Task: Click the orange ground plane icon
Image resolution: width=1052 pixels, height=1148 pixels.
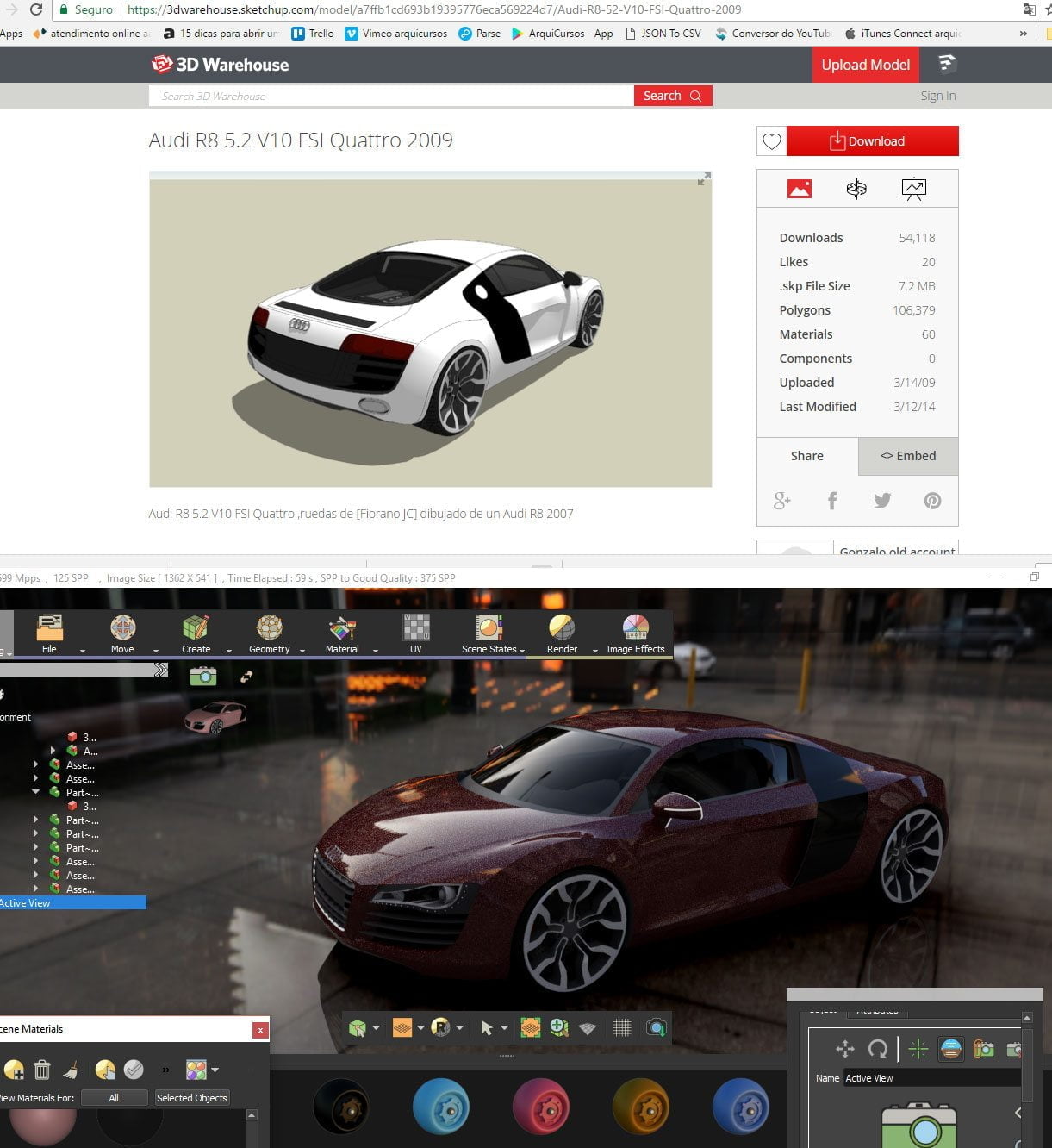Action: pyautogui.click(x=402, y=1027)
